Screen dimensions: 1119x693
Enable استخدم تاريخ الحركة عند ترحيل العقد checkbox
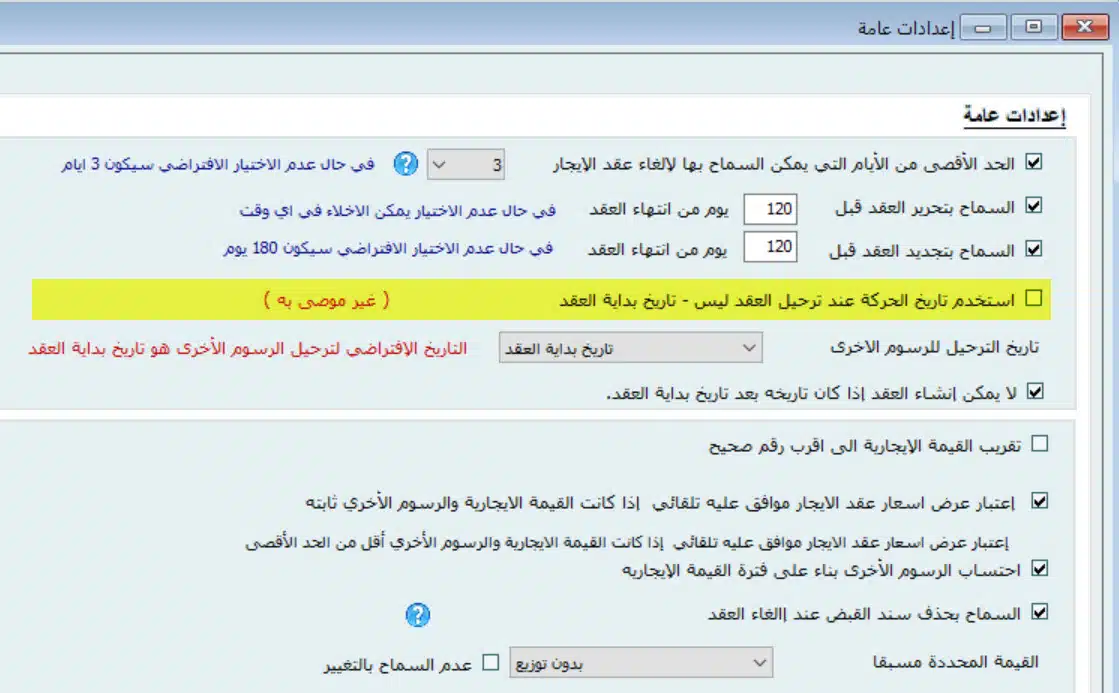tap(1033, 298)
